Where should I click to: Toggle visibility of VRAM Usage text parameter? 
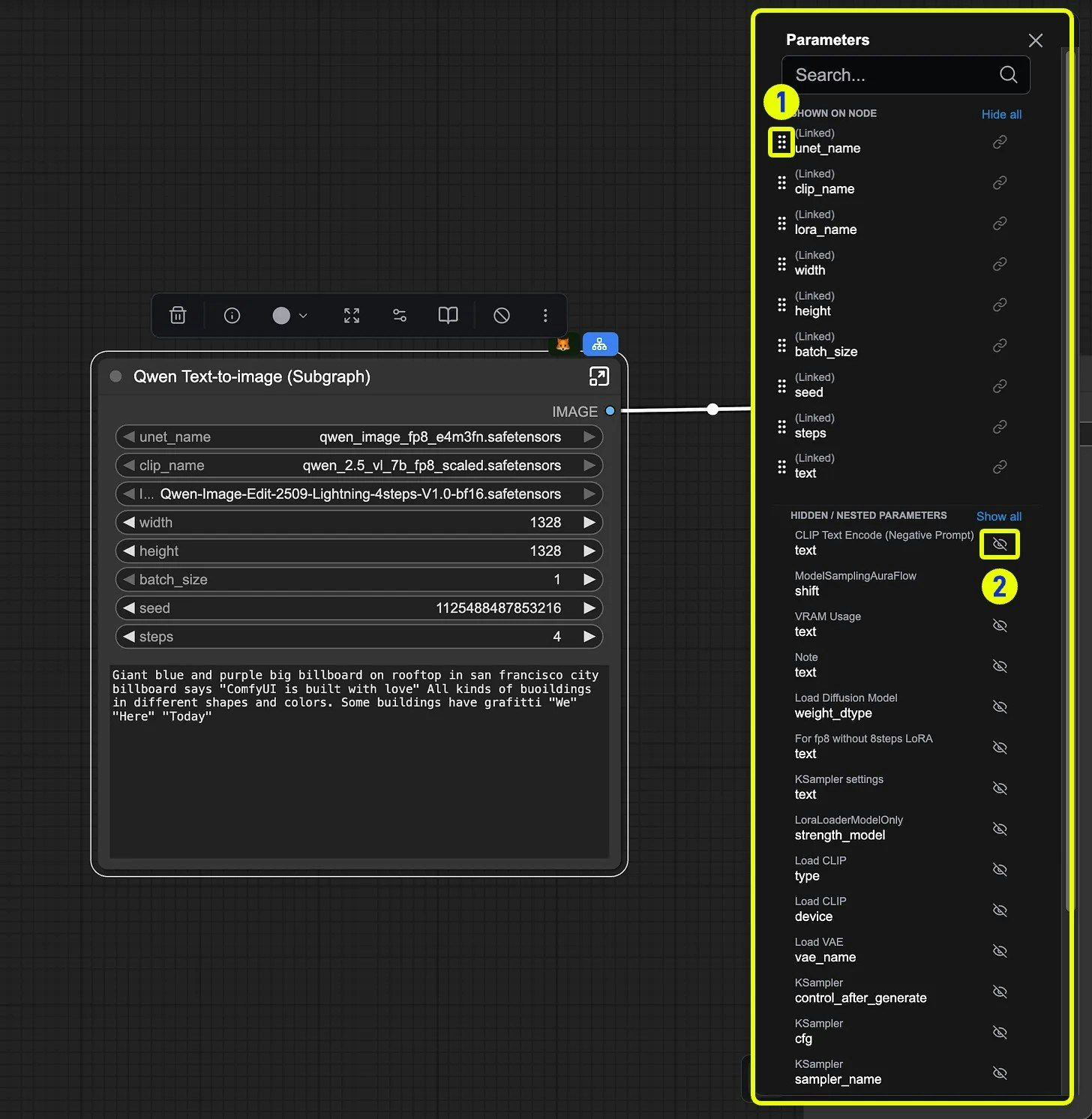click(x=1000, y=625)
